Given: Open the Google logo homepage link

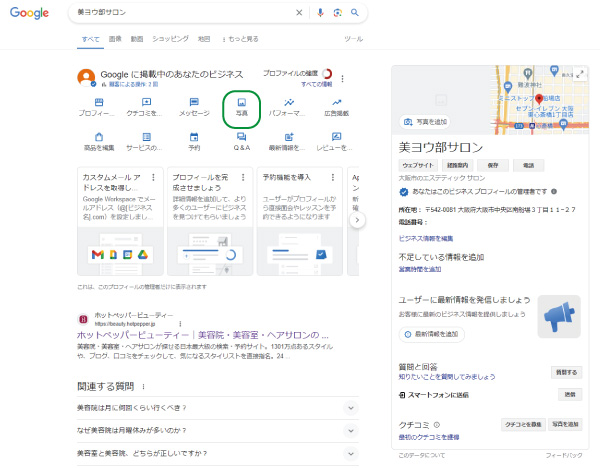Looking at the screenshot, I should (x=29, y=13).
